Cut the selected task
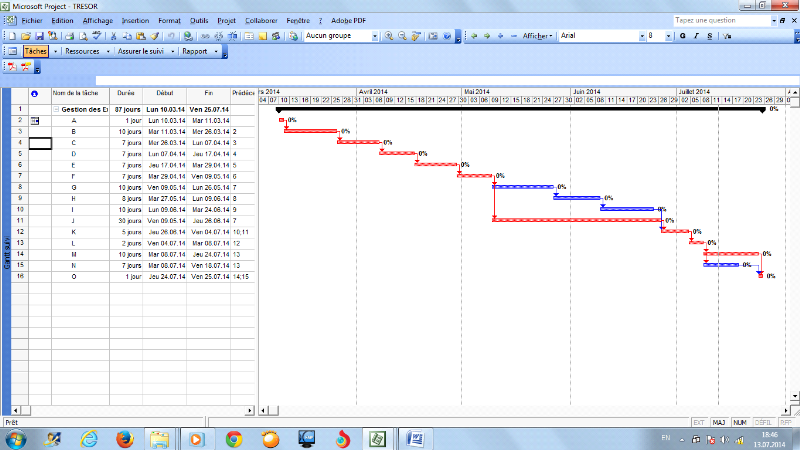The height and width of the screenshot is (450, 800). coord(114,36)
